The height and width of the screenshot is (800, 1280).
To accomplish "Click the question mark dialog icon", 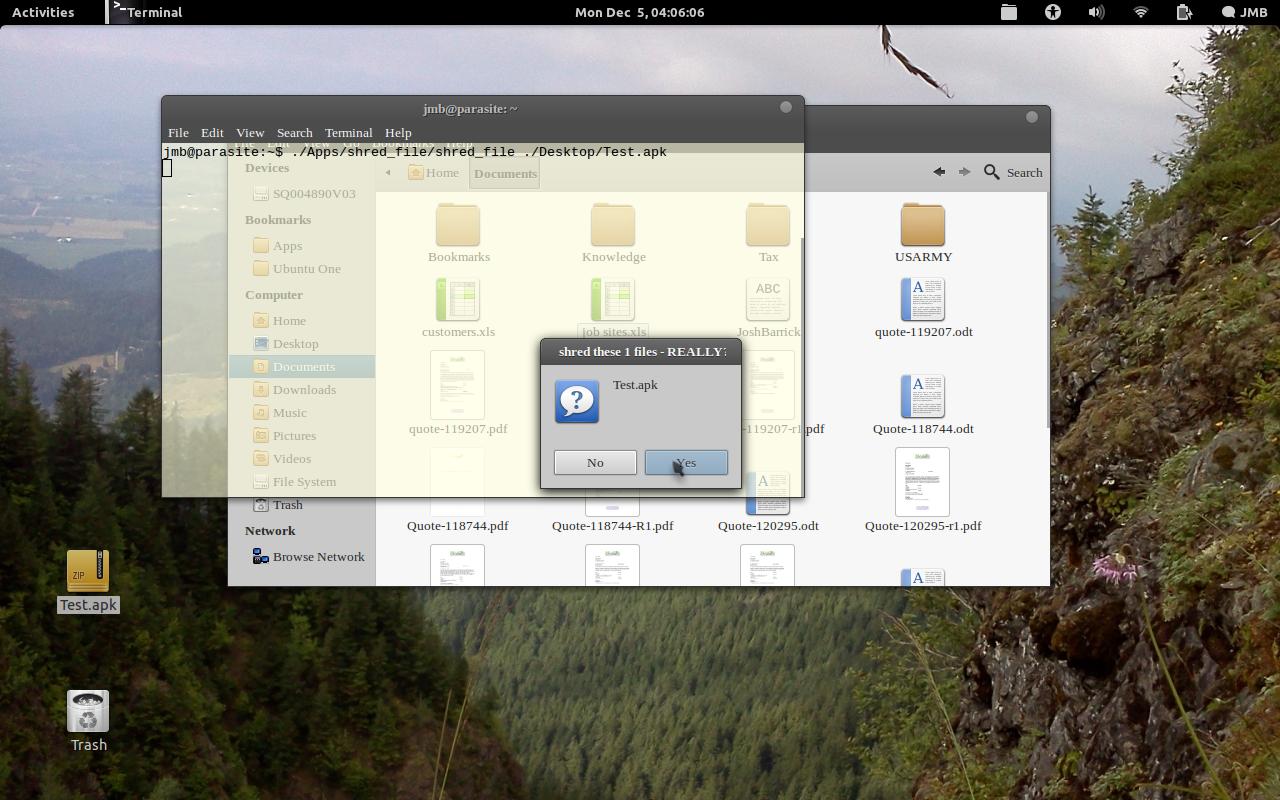I will pos(577,401).
